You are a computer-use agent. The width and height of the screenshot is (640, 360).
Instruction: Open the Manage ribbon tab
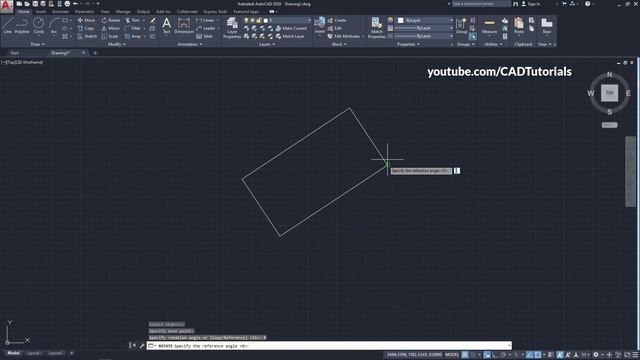[x=123, y=11]
